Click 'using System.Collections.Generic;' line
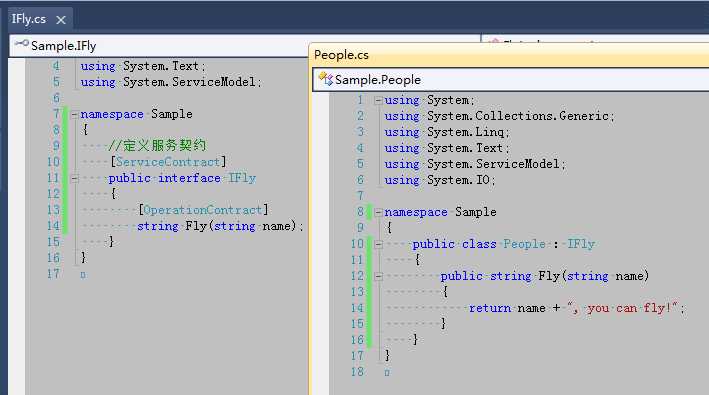The image size is (709, 395). click(x=500, y=116)
